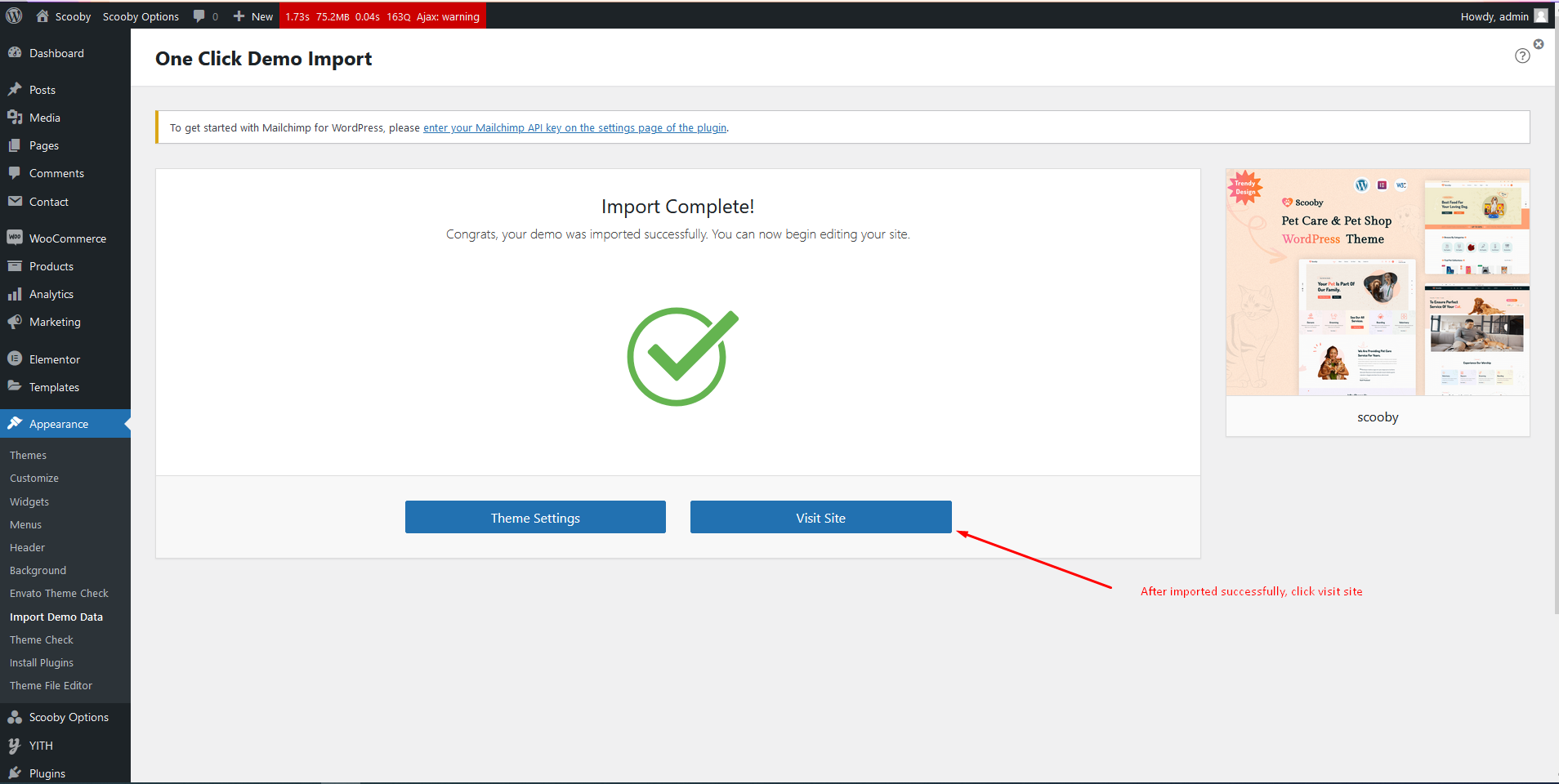Screen dimensions: 1559x784
Task: Click the Products archive icon
Action: tap(15, 266)
